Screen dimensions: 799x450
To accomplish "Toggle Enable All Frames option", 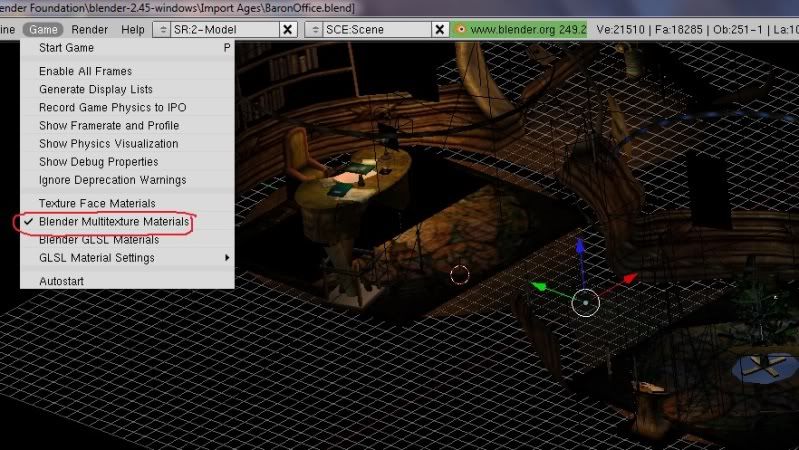I will (x=127, y=71).
